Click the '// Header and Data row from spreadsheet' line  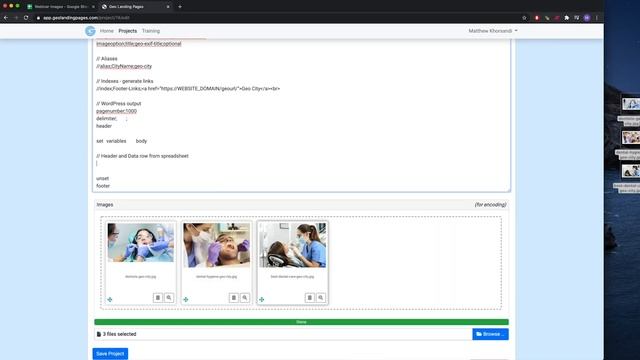pyautogui.click(x=142, y=156)
